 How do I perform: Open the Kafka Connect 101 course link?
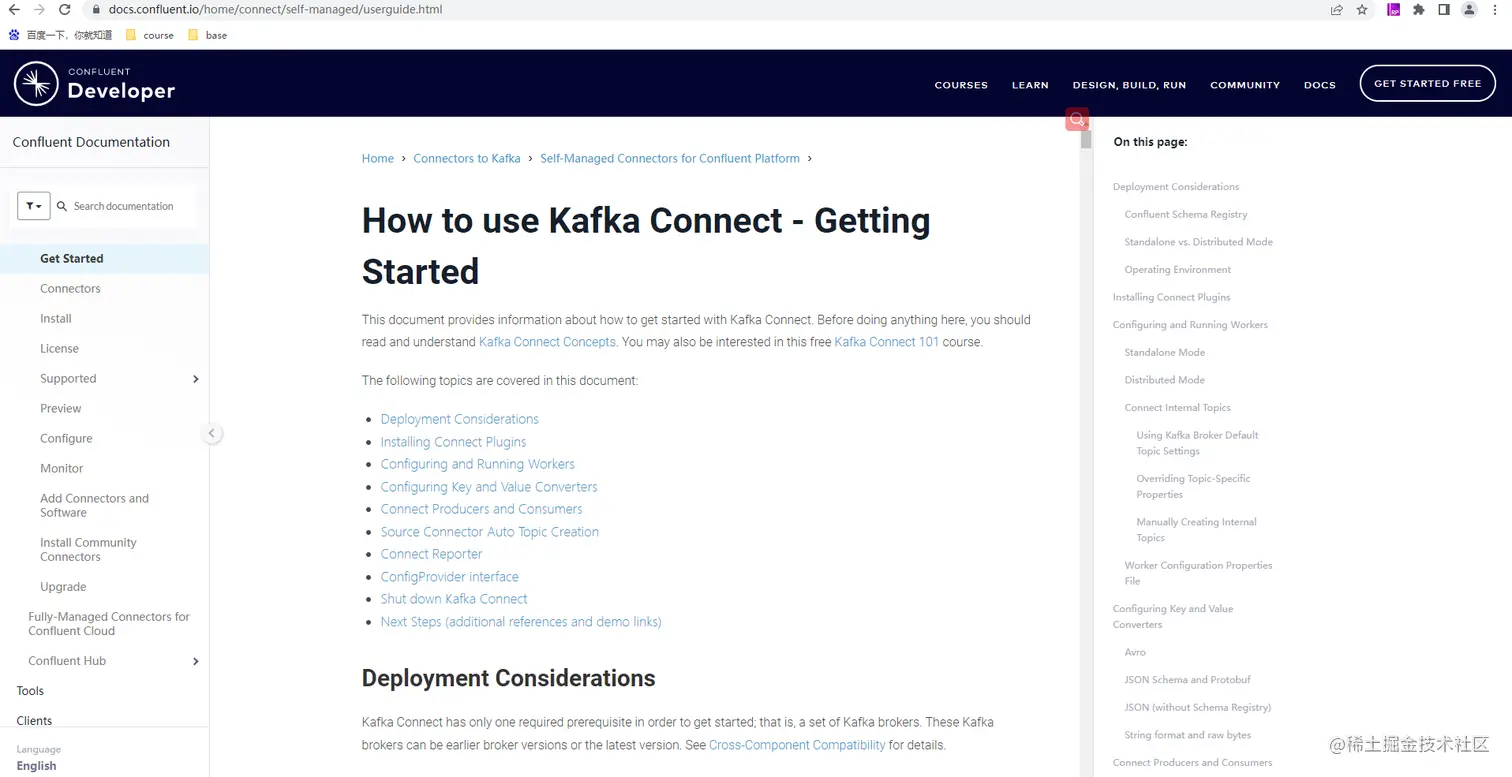coord(886,342)
